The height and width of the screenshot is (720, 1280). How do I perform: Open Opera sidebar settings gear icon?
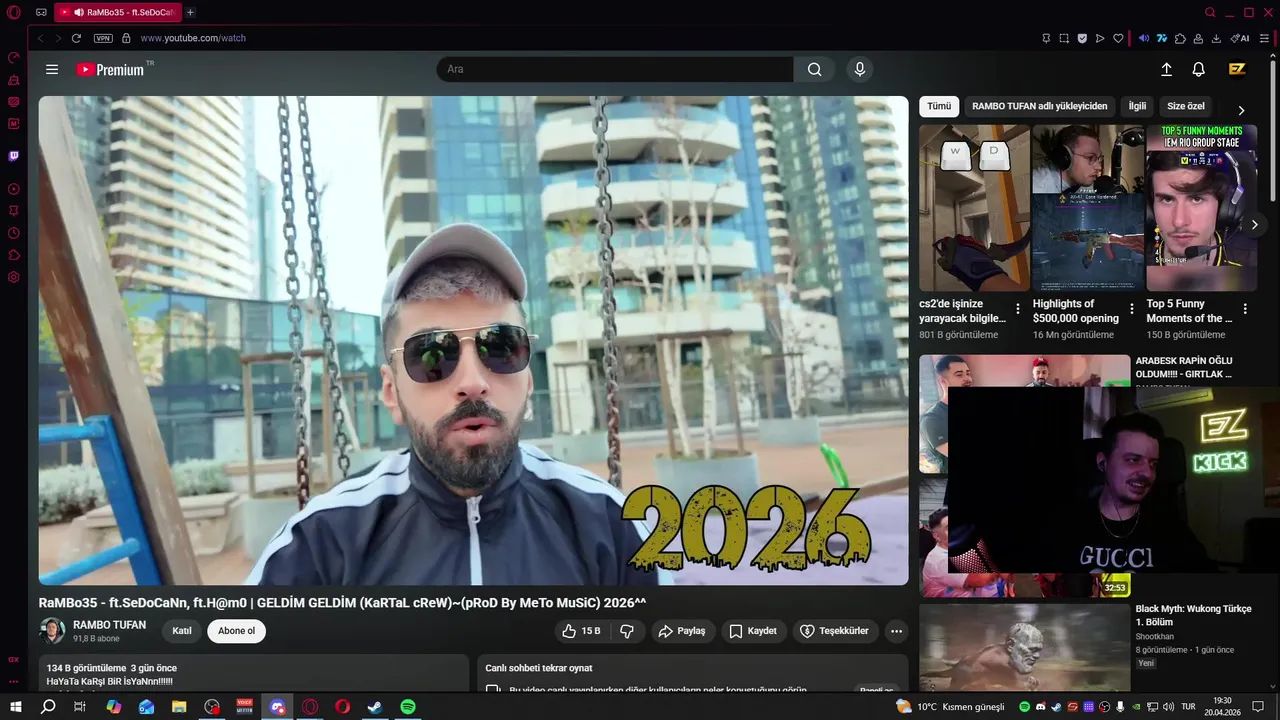tap(14, 277)
